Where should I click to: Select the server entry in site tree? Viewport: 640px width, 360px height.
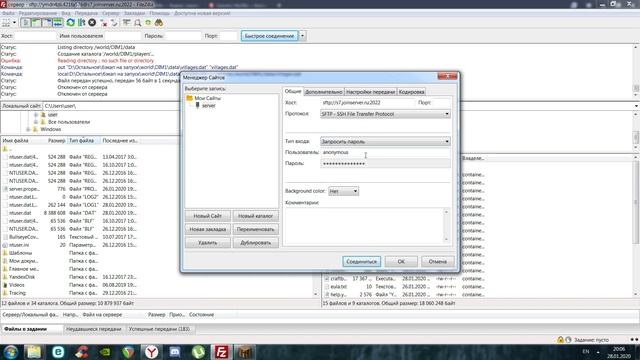[x=209, y=106]
